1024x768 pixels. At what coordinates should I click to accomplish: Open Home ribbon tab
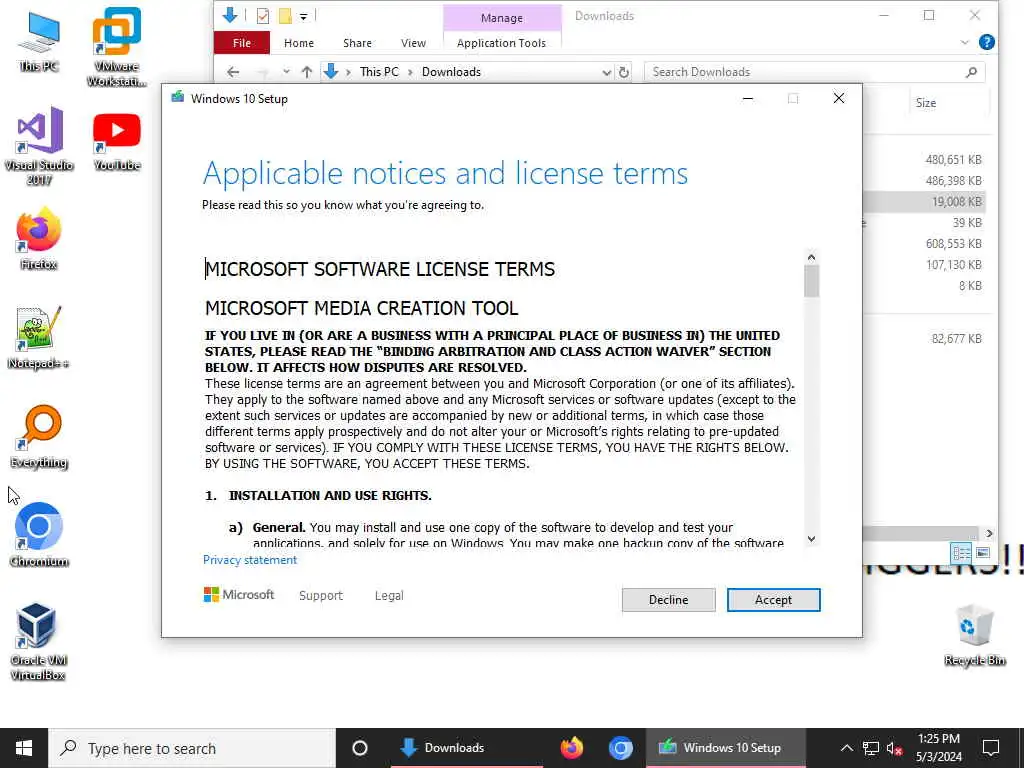(298, 43)
